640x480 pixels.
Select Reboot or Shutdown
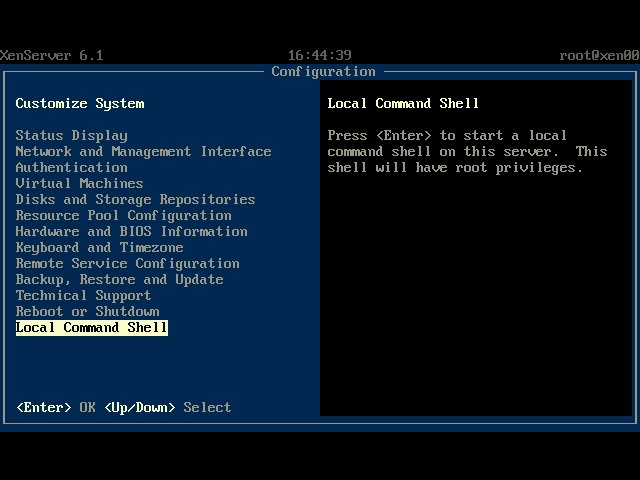[x=87, y=311]
